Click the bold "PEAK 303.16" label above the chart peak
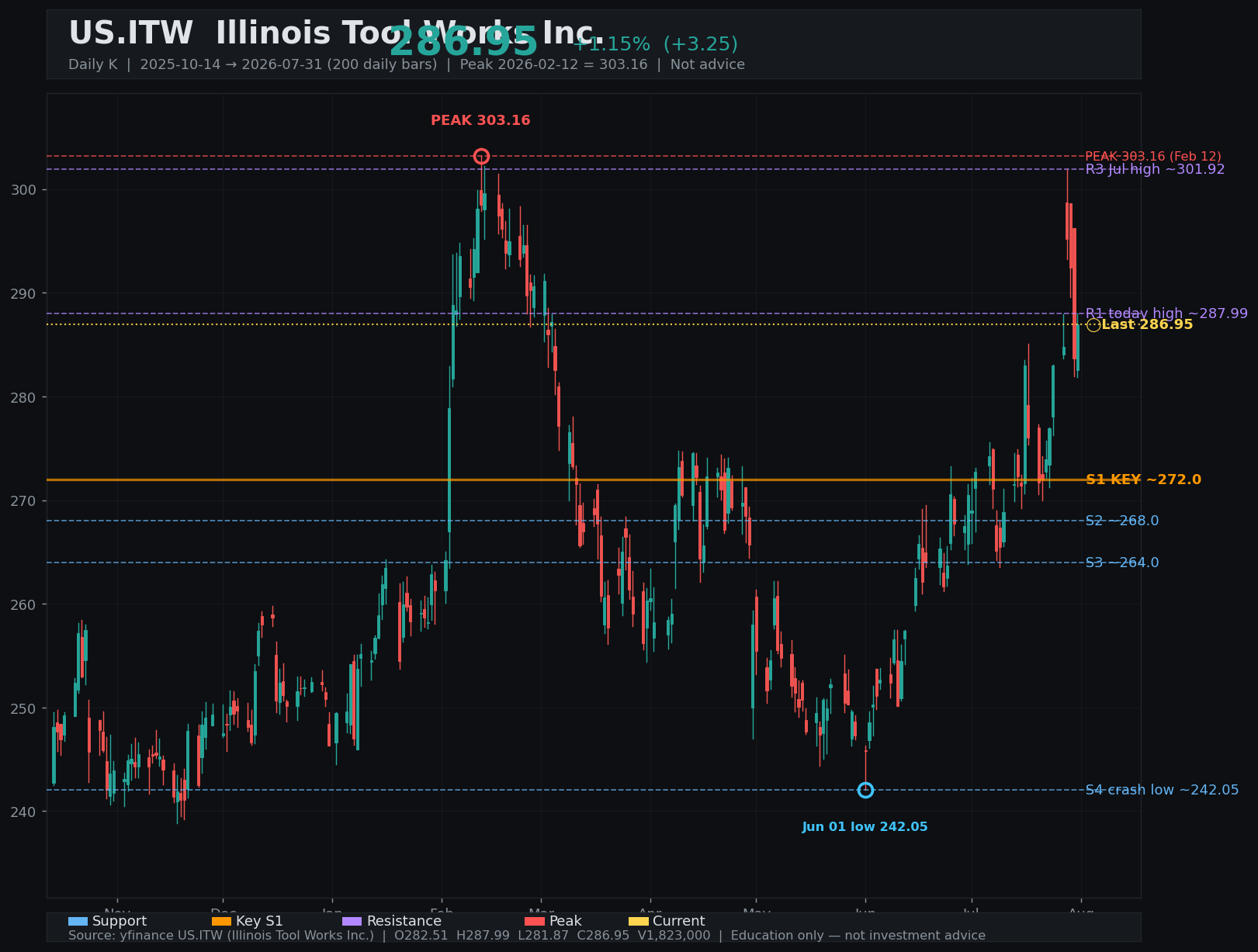The height and width of the screenshot is (952, 1258). click(x=480, y=120)
